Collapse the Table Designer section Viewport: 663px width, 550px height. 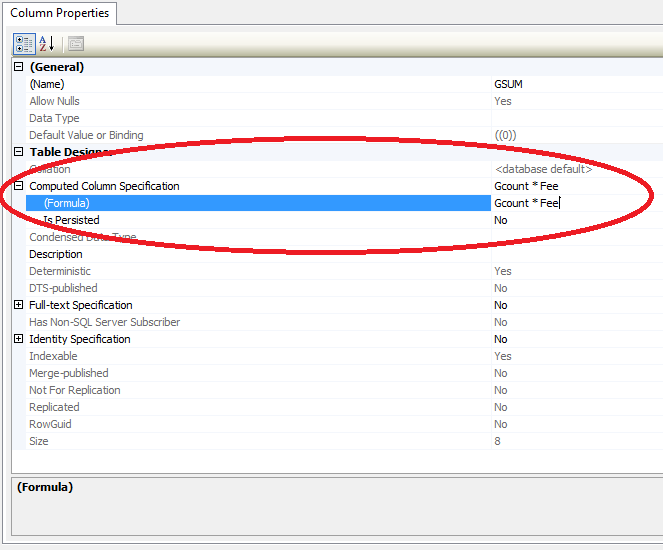point(18,152)
